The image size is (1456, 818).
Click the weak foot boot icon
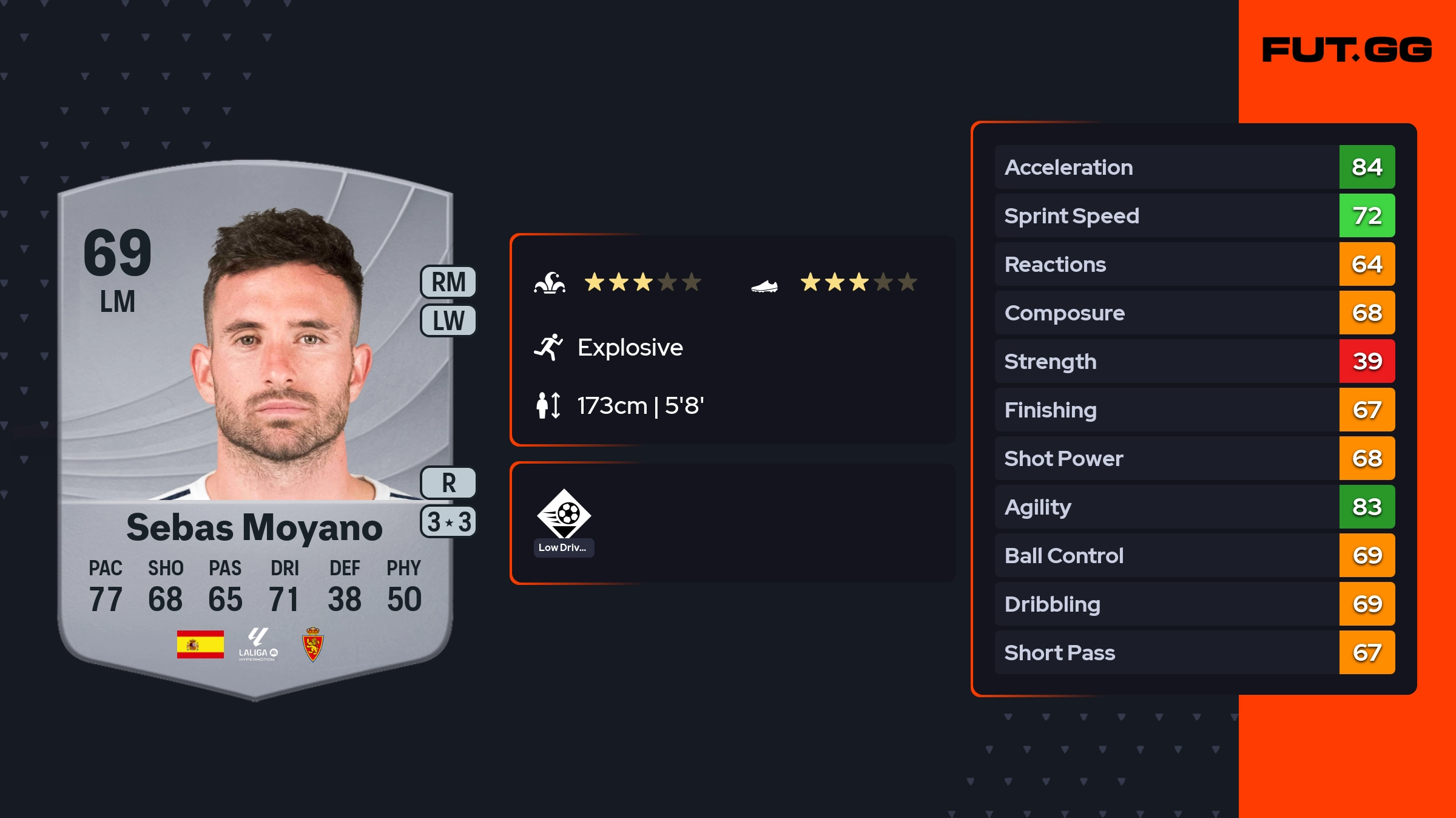(764, 285)
